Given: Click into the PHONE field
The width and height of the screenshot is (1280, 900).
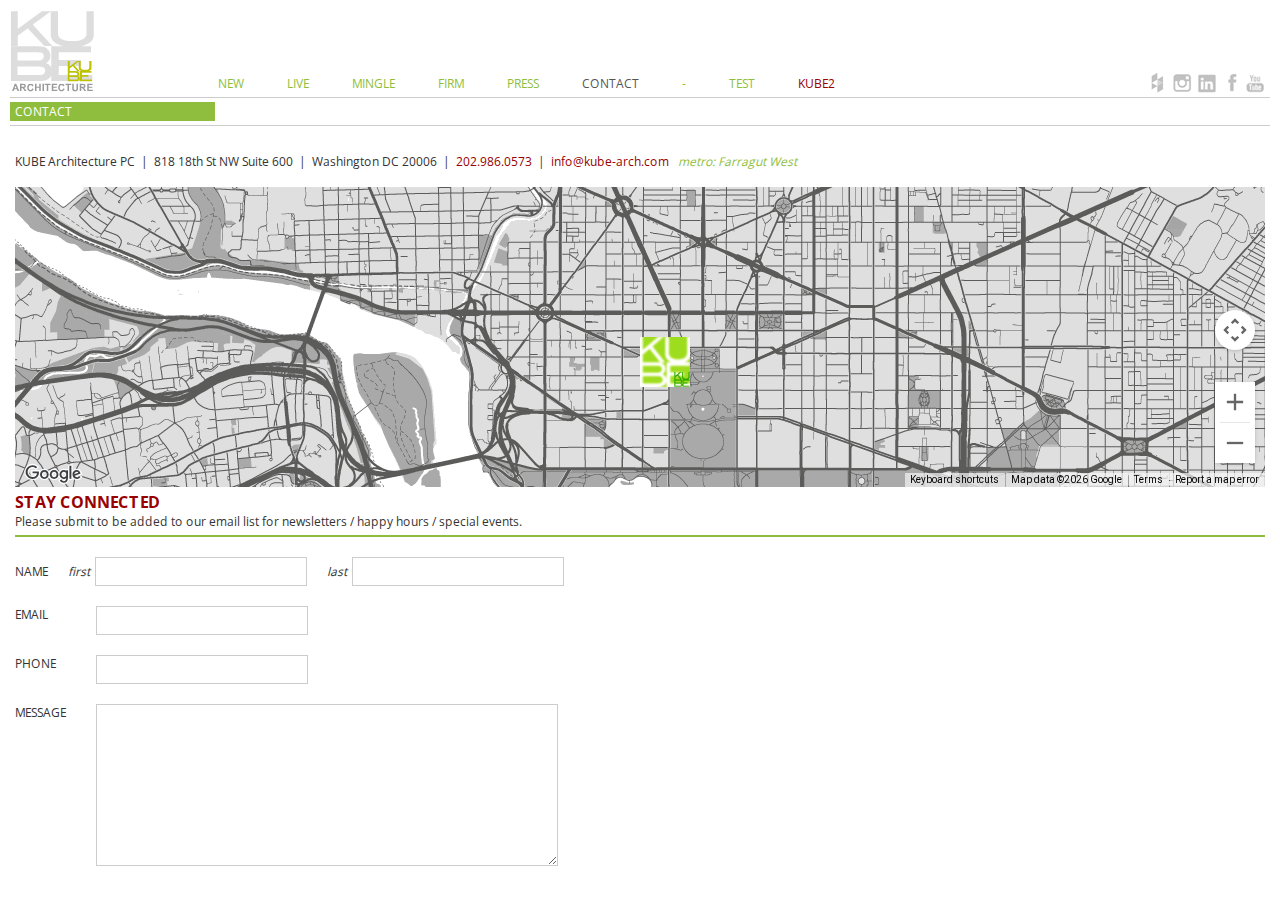Looking at the screenshot, I should pyautogui.click(x=202, y=669).
